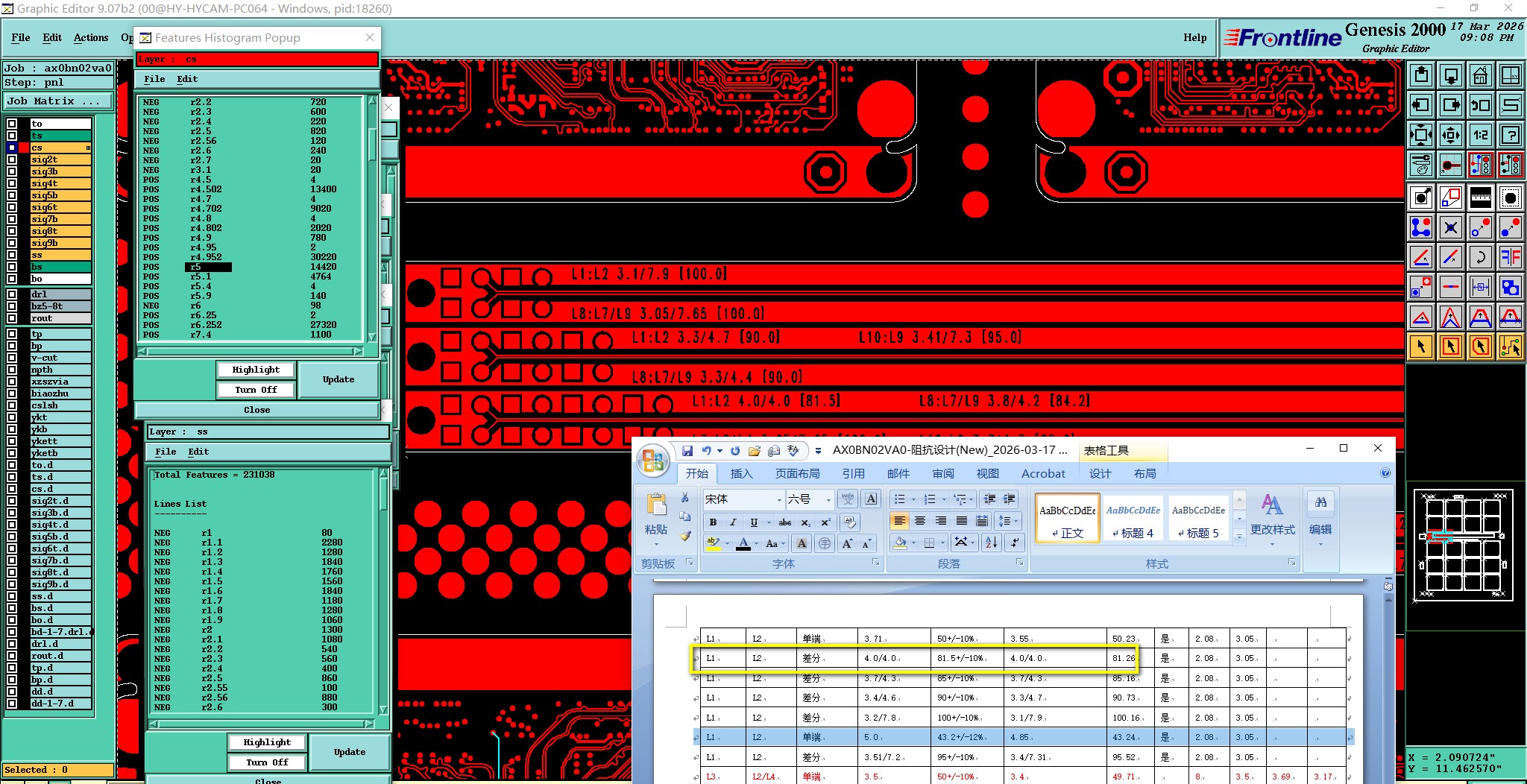Open font color dropdown arrow
1527x784 pixels.
756,543
